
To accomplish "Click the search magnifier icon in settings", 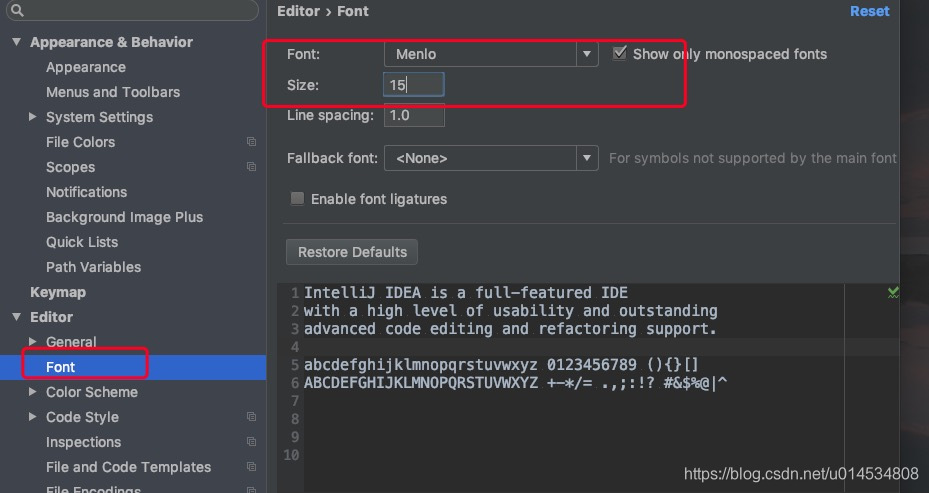I will (17, 11).
